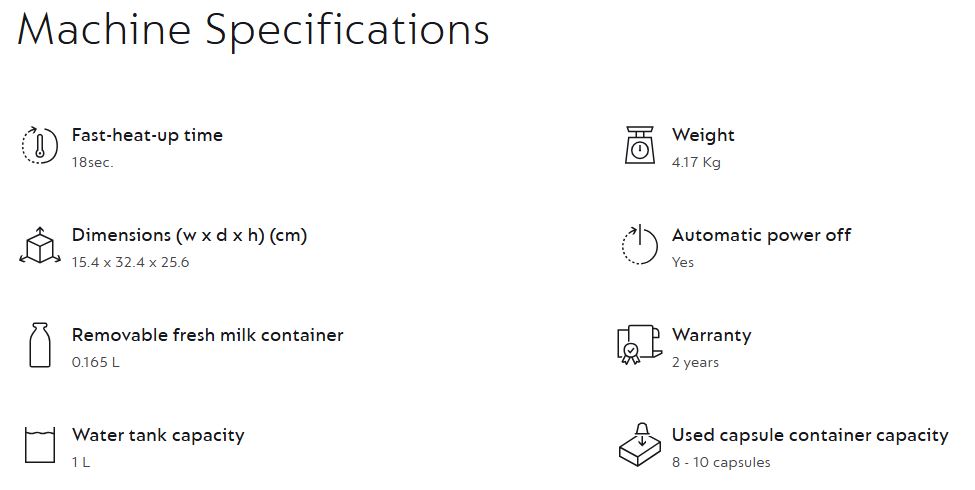
Task: Select the Removable fresh milk container label
Action: (x=207, y=335)
